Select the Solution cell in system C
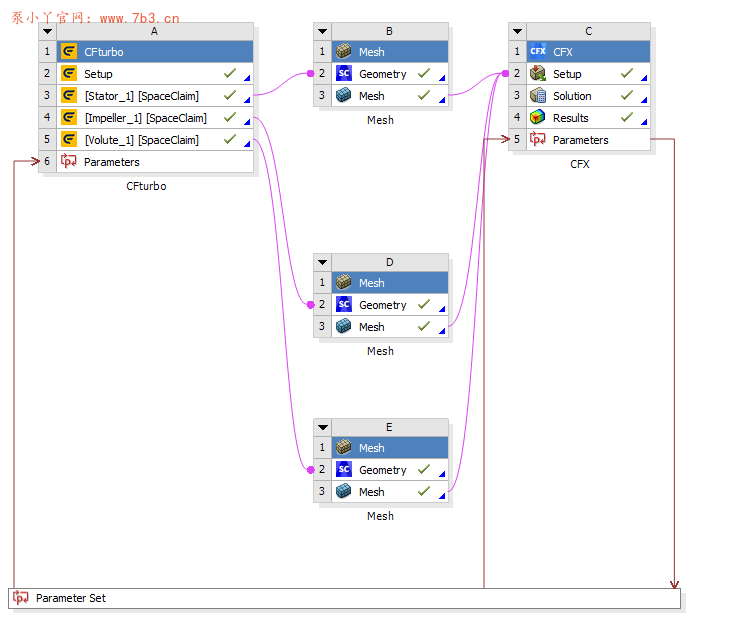The image size is (729, 631). pos(588,95)
